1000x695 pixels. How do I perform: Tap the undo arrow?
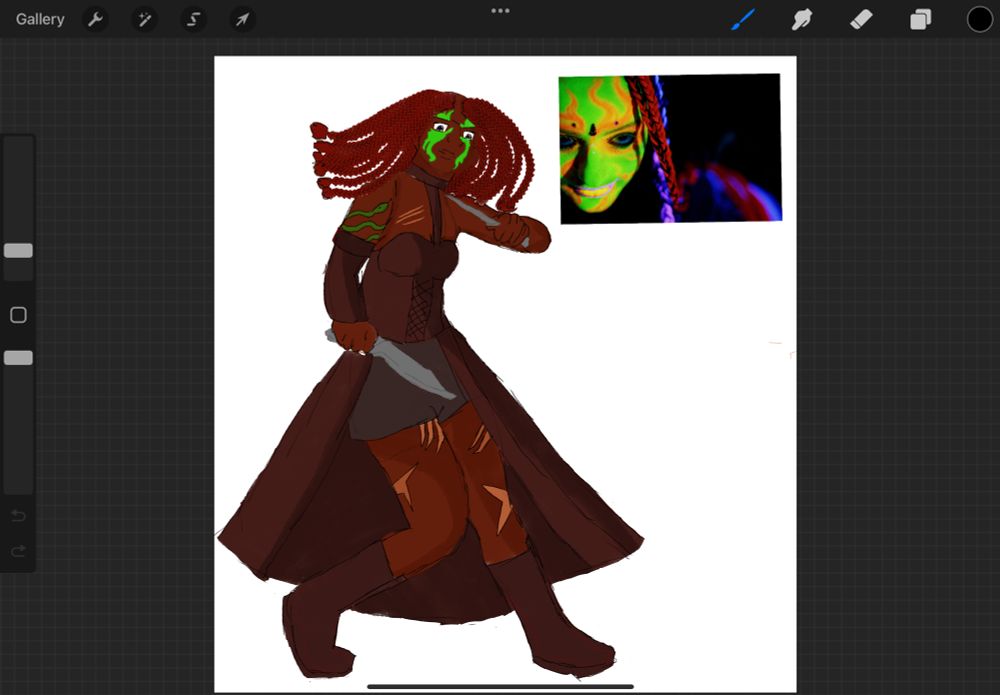17,515
